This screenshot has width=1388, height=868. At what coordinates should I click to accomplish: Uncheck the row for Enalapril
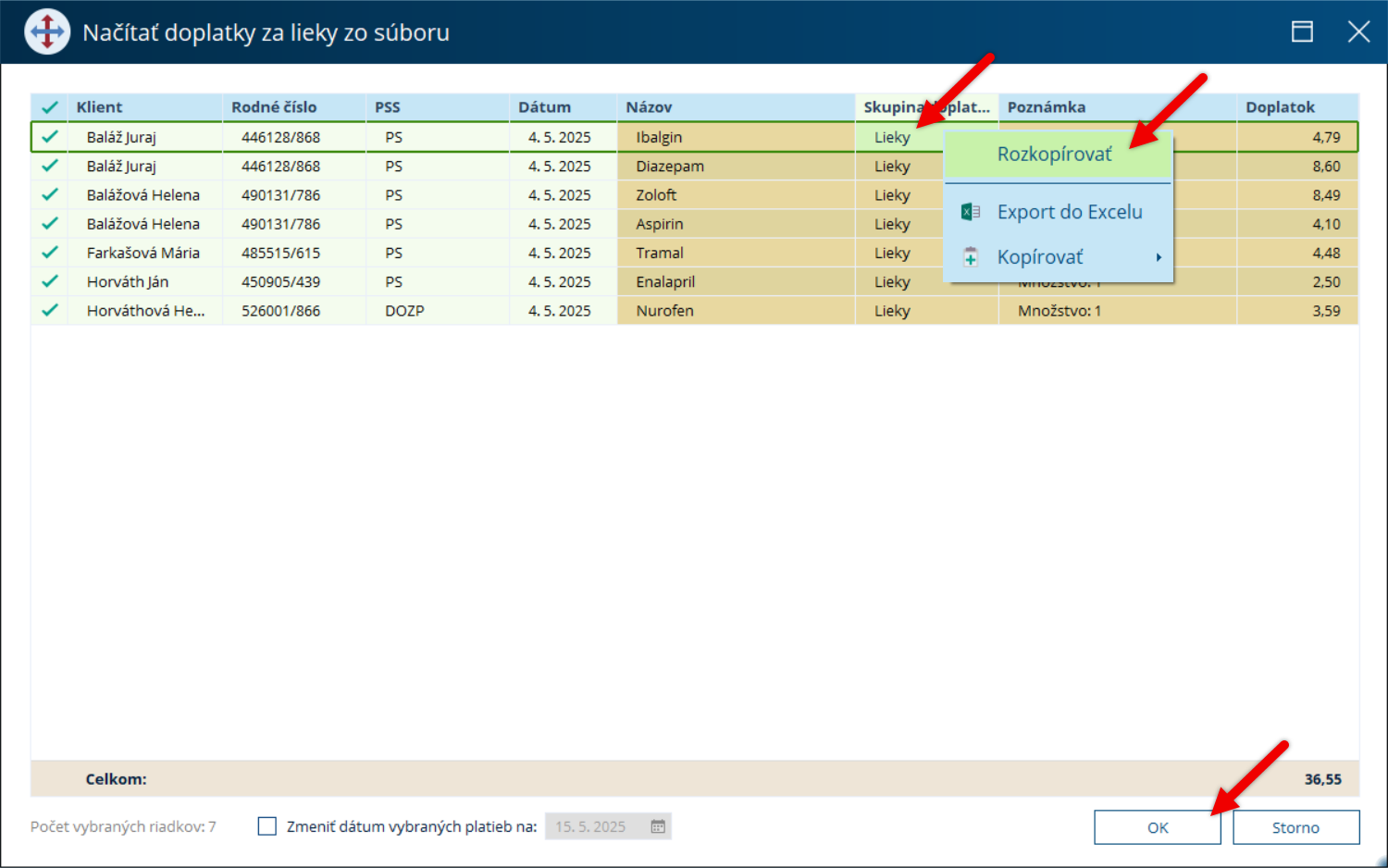(x=49, y=281)
